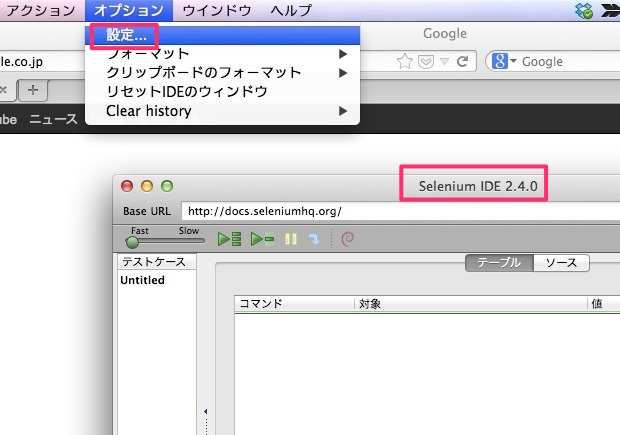Pause or resume test playback
Screen dimensions: 620x435
point(291,239)
